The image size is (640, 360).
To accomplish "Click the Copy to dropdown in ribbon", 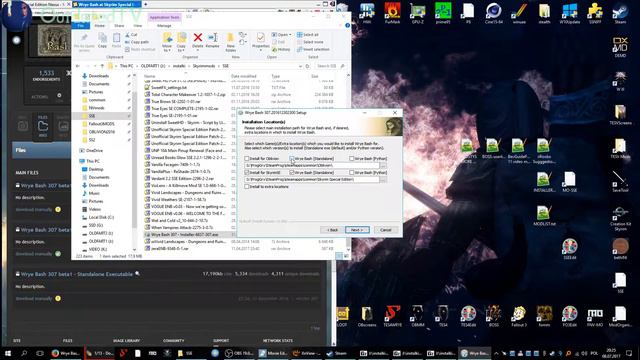I will tap(181, 42).
